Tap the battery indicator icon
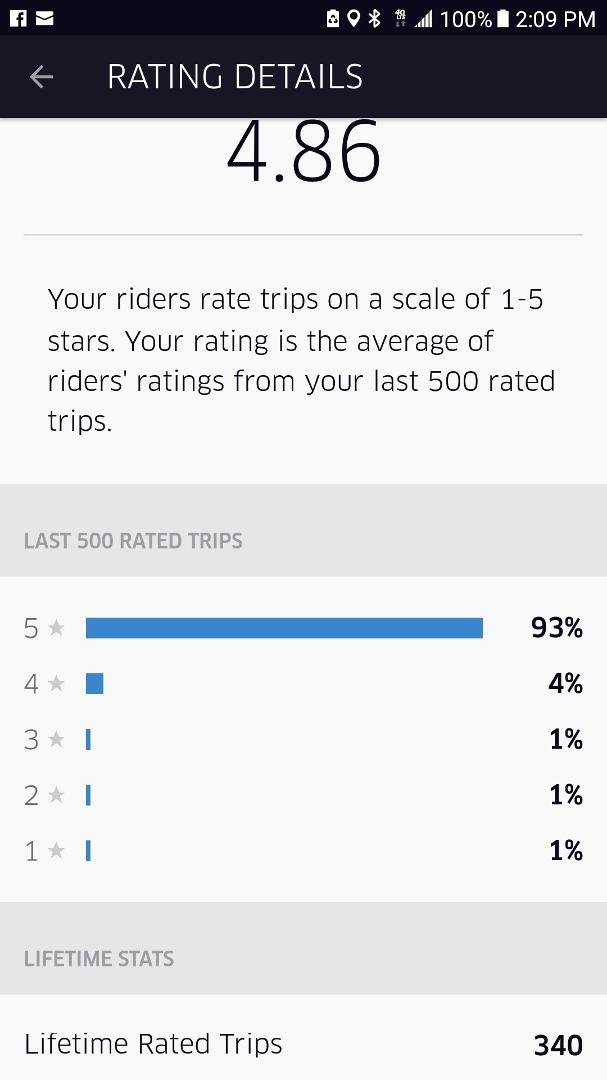This screenshot has height=1080, width=607. click(502, 19)
